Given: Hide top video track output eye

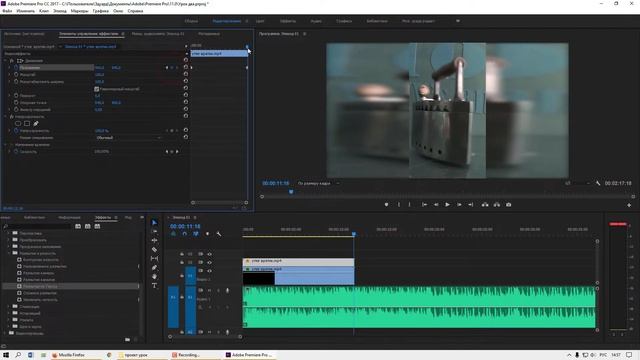Looking at the screenshot, I should click(209, 254).
